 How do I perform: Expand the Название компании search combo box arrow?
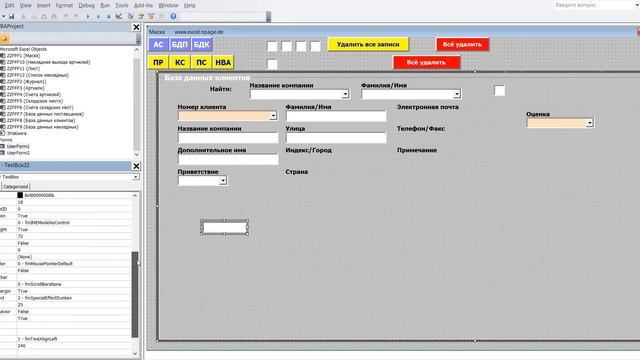pyautogui.click(x=345, y=94)
